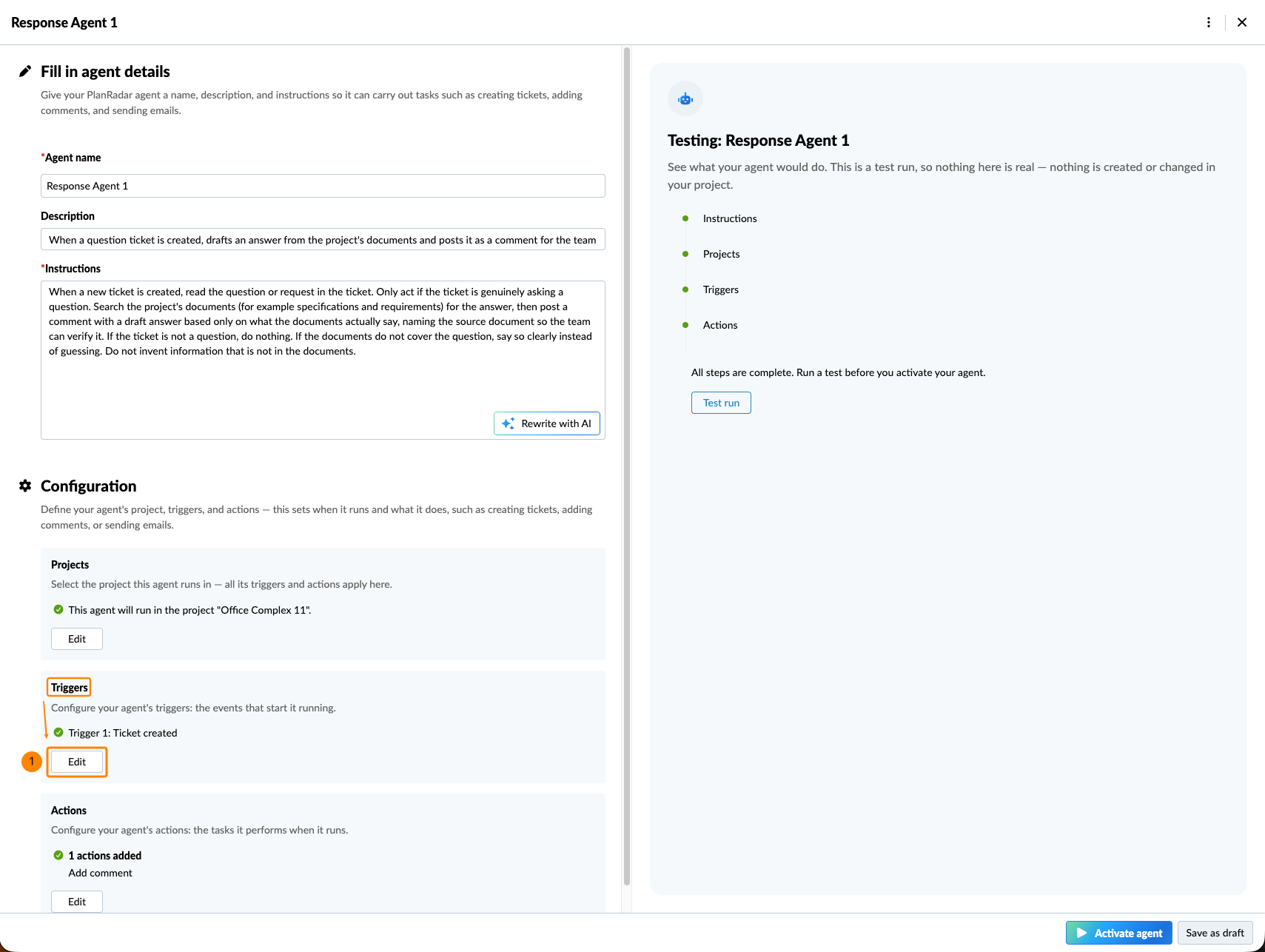
Task: Edit the Projects configuration
Action: click(x=77, y=639)
